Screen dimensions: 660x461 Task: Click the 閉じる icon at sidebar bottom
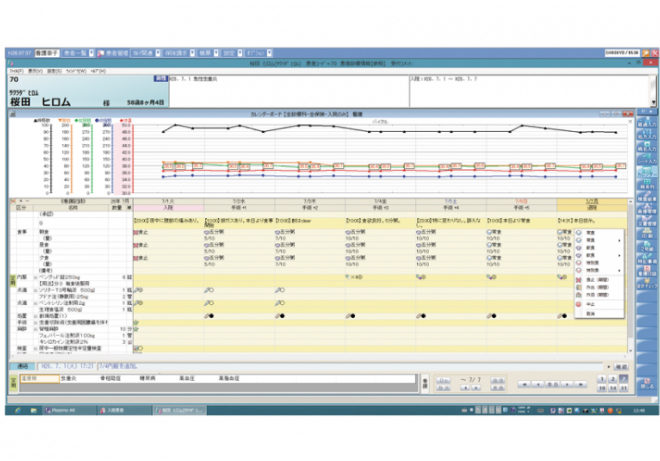click(x=647, y=383)
